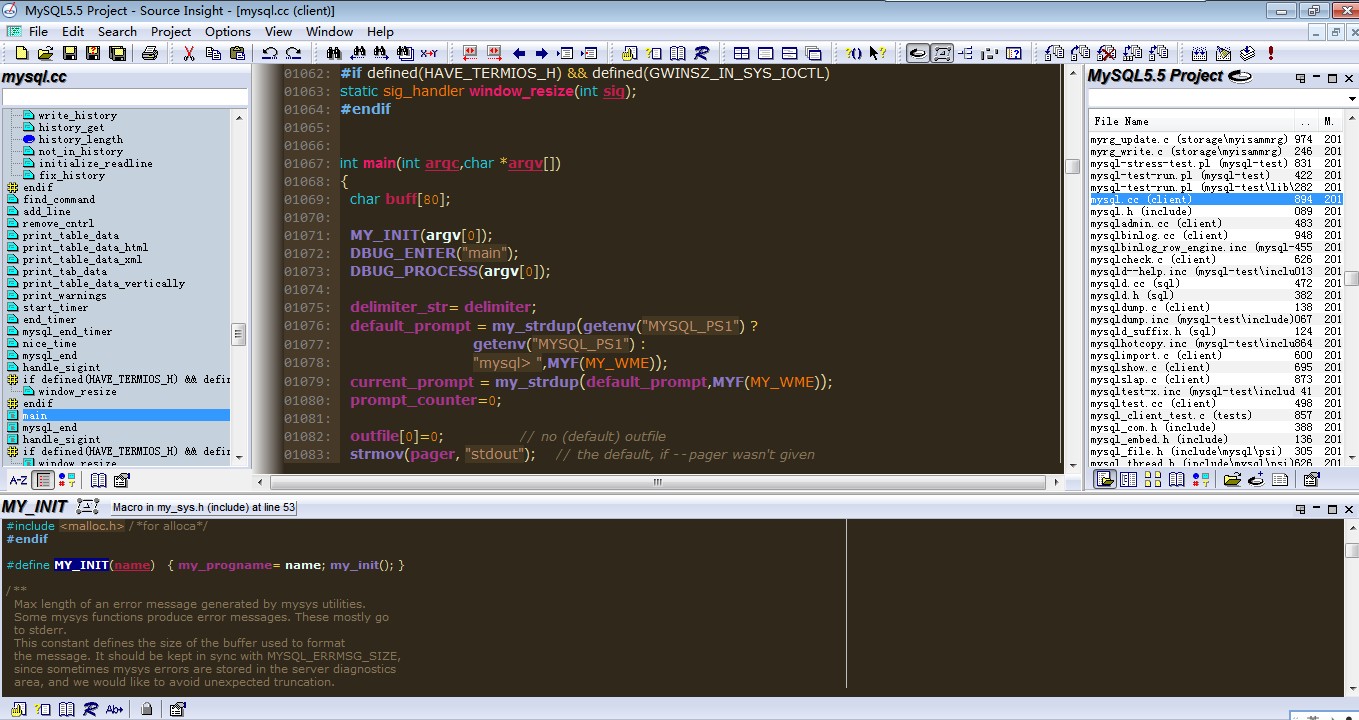Click project file name input field

tap(1215, 98)
